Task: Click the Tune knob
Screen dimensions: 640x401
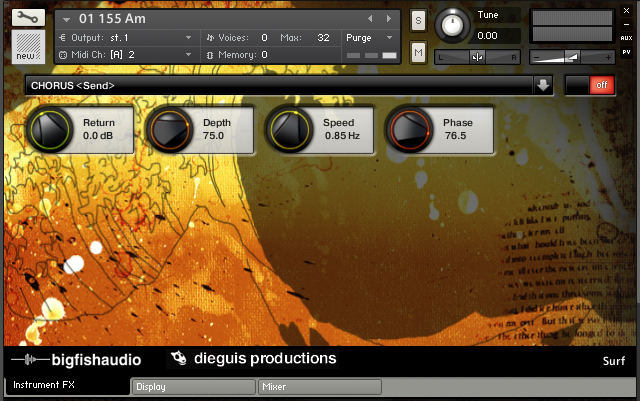Action: pyautogui.click(x=451, y=25)
